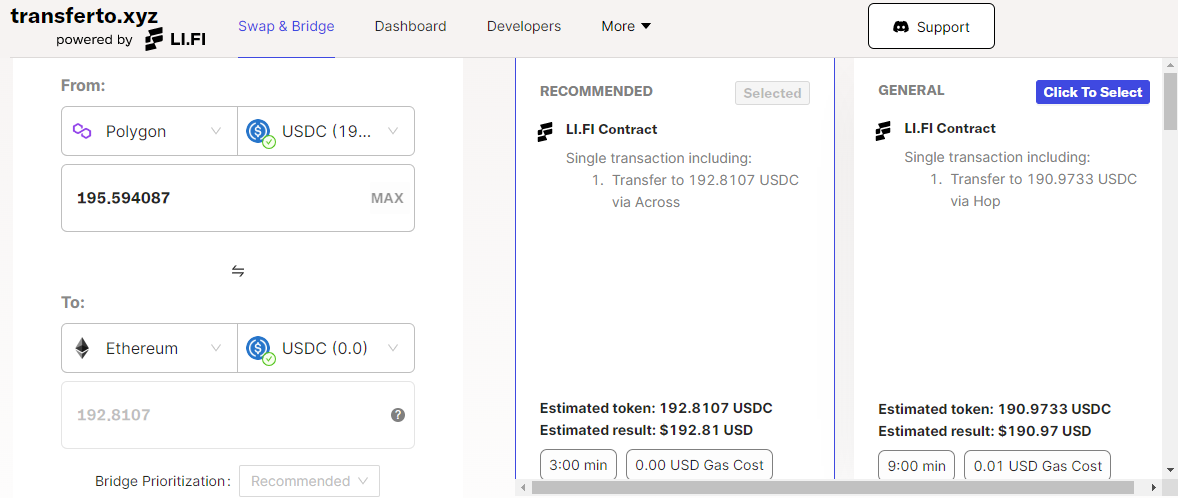Click the swap direction arrows icon
Image resolution: width=1178 pixels, height=498 pixels.
click(x=237, y=271)
